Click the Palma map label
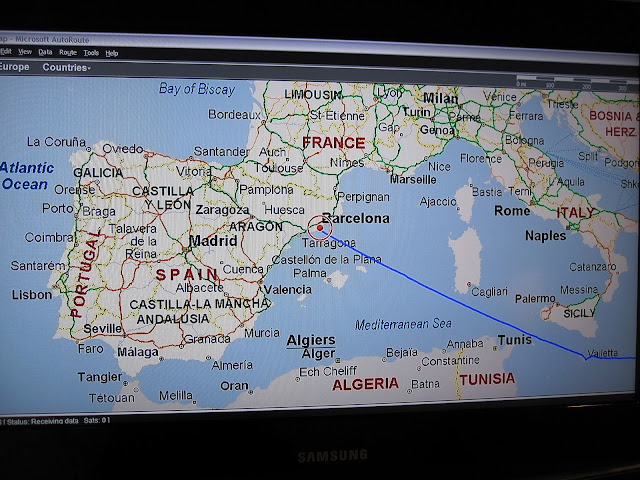 coord(310,273)
